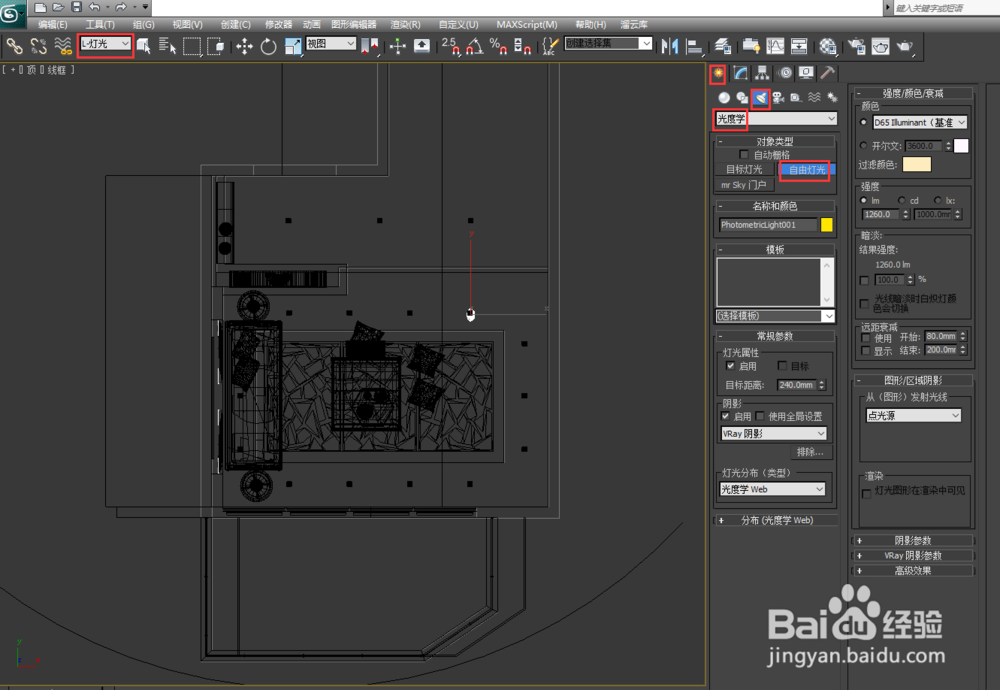Click the Use Pivot Point Center icon
Image resolution: width=1000 pixels, height=690 pixels.
(x=369, y=46)
